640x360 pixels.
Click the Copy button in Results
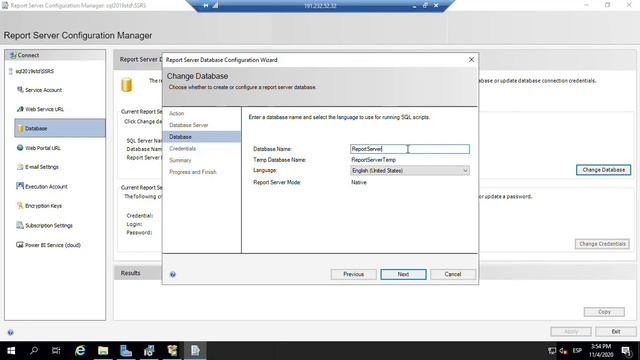point(604,312)
